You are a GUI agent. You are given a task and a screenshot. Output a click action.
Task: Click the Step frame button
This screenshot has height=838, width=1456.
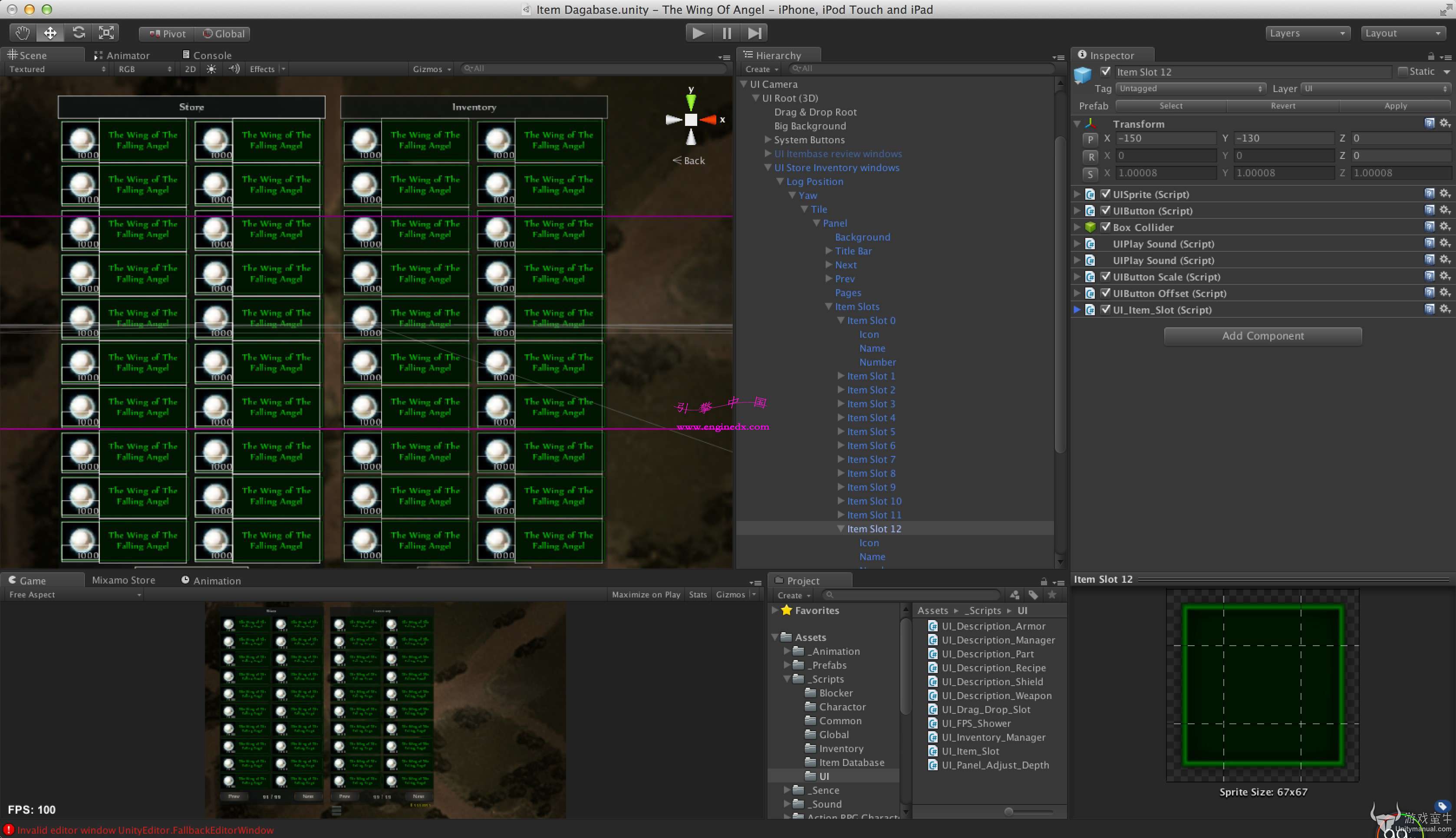coord(754,33)
